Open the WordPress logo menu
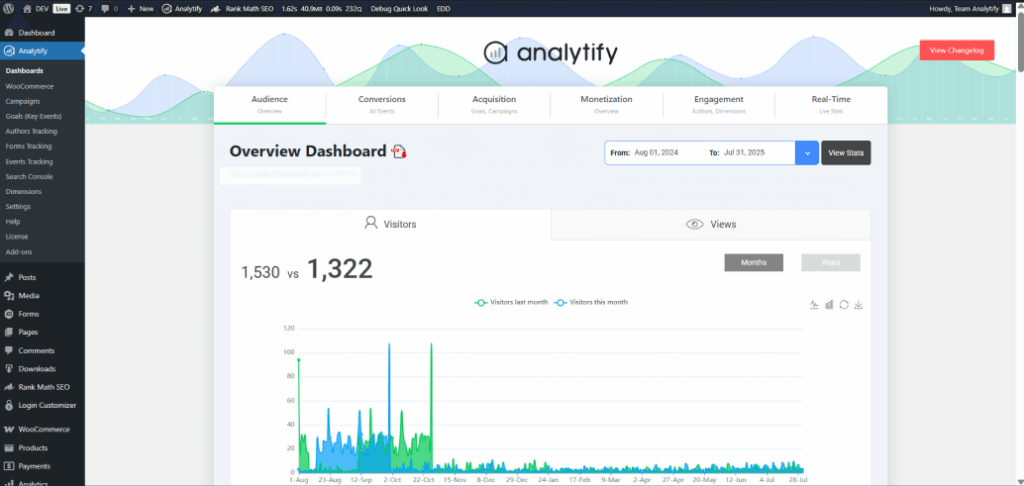 coord(9,8)
